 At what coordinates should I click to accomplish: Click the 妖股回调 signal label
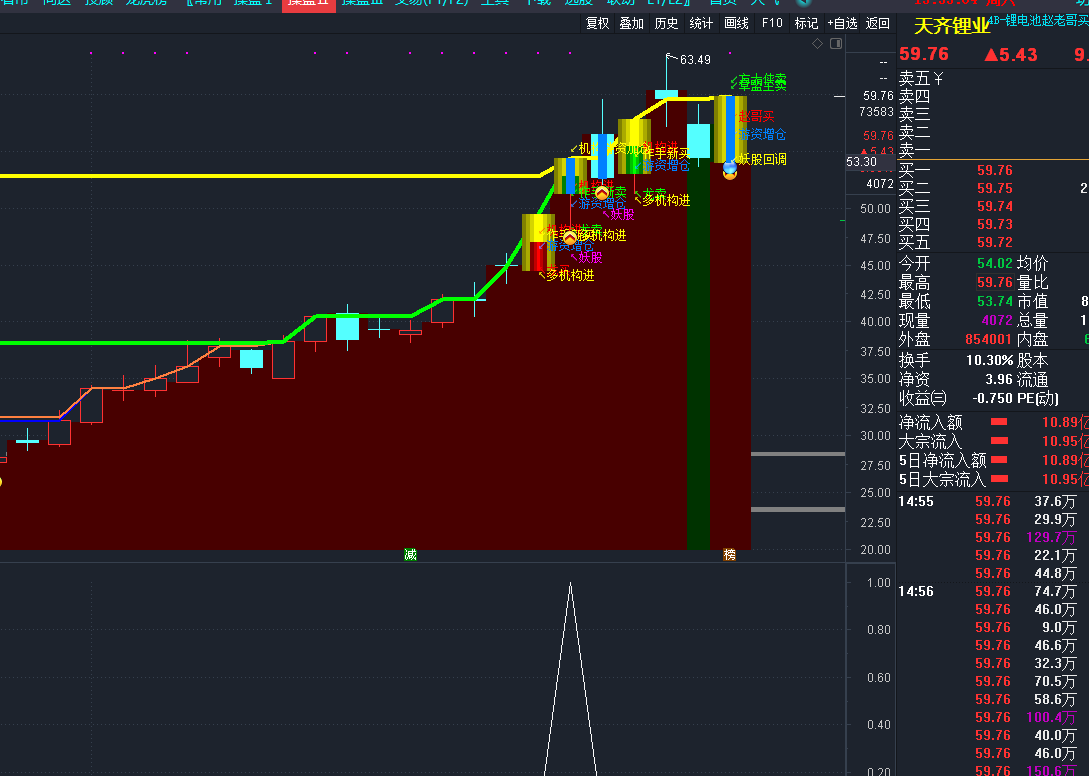pos(762,160)
